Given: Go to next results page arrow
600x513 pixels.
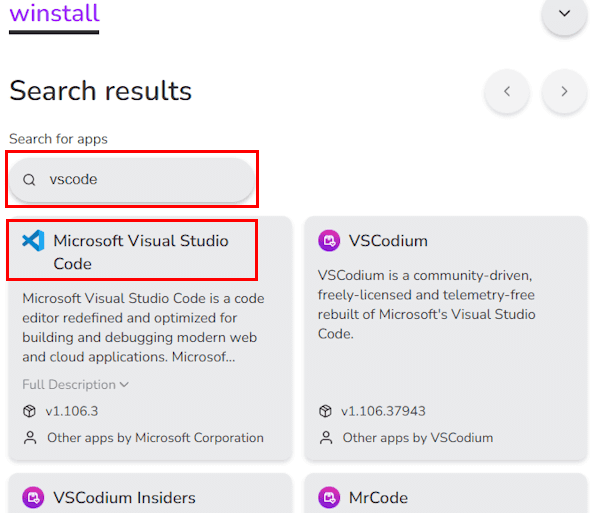Looking at the screenshot, I should pyautogui.click(x=564, y=92).
